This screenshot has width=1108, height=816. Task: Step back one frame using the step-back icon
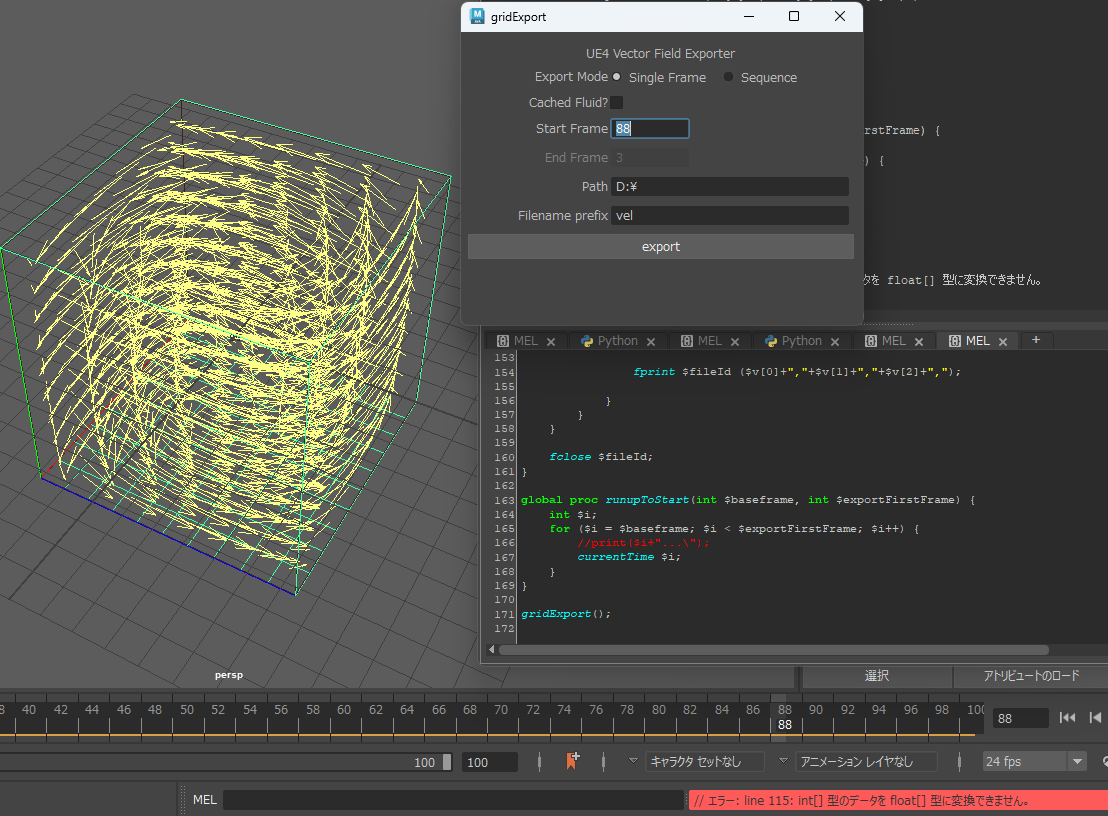pos(1094,717)
